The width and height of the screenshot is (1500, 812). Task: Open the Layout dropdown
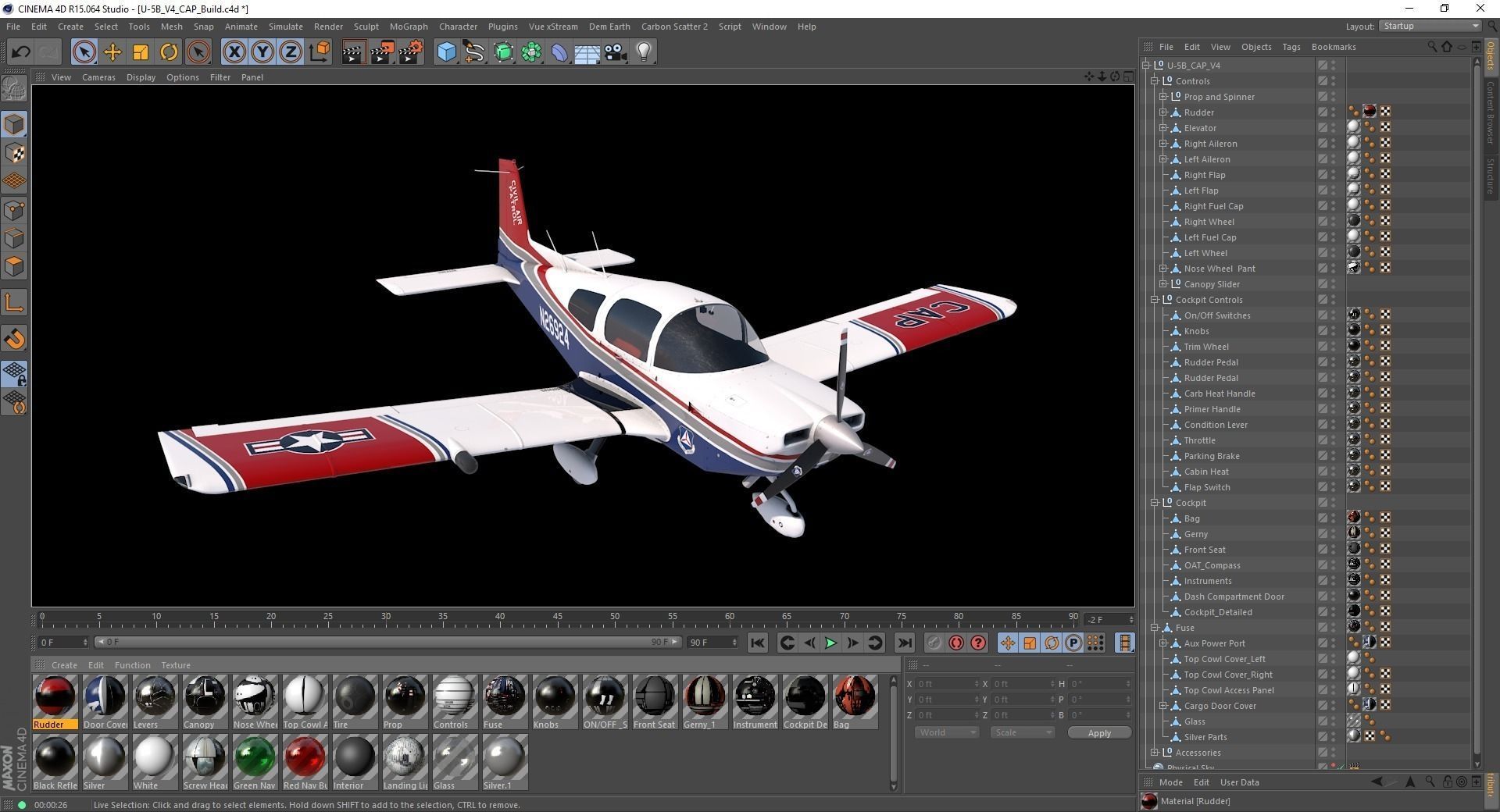click(x=1430, y=26)
